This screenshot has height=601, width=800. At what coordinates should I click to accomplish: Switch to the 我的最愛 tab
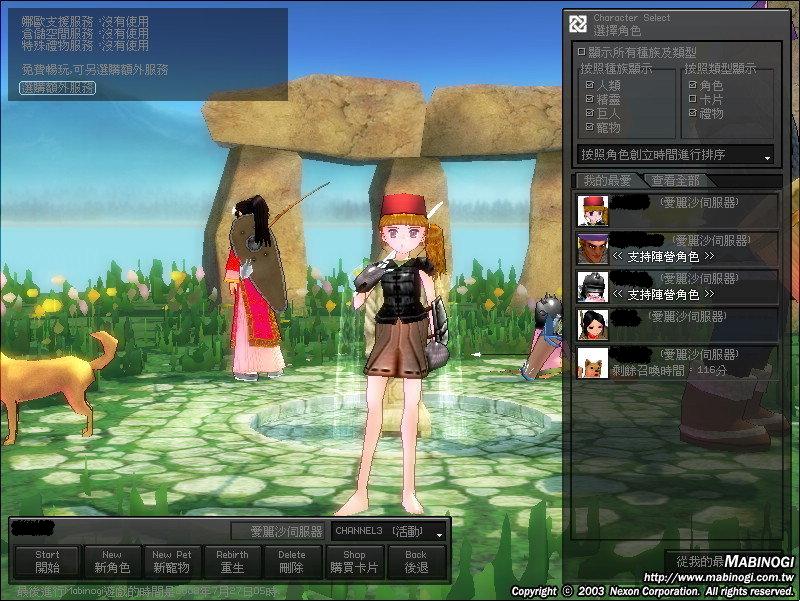tap(608, 181)
